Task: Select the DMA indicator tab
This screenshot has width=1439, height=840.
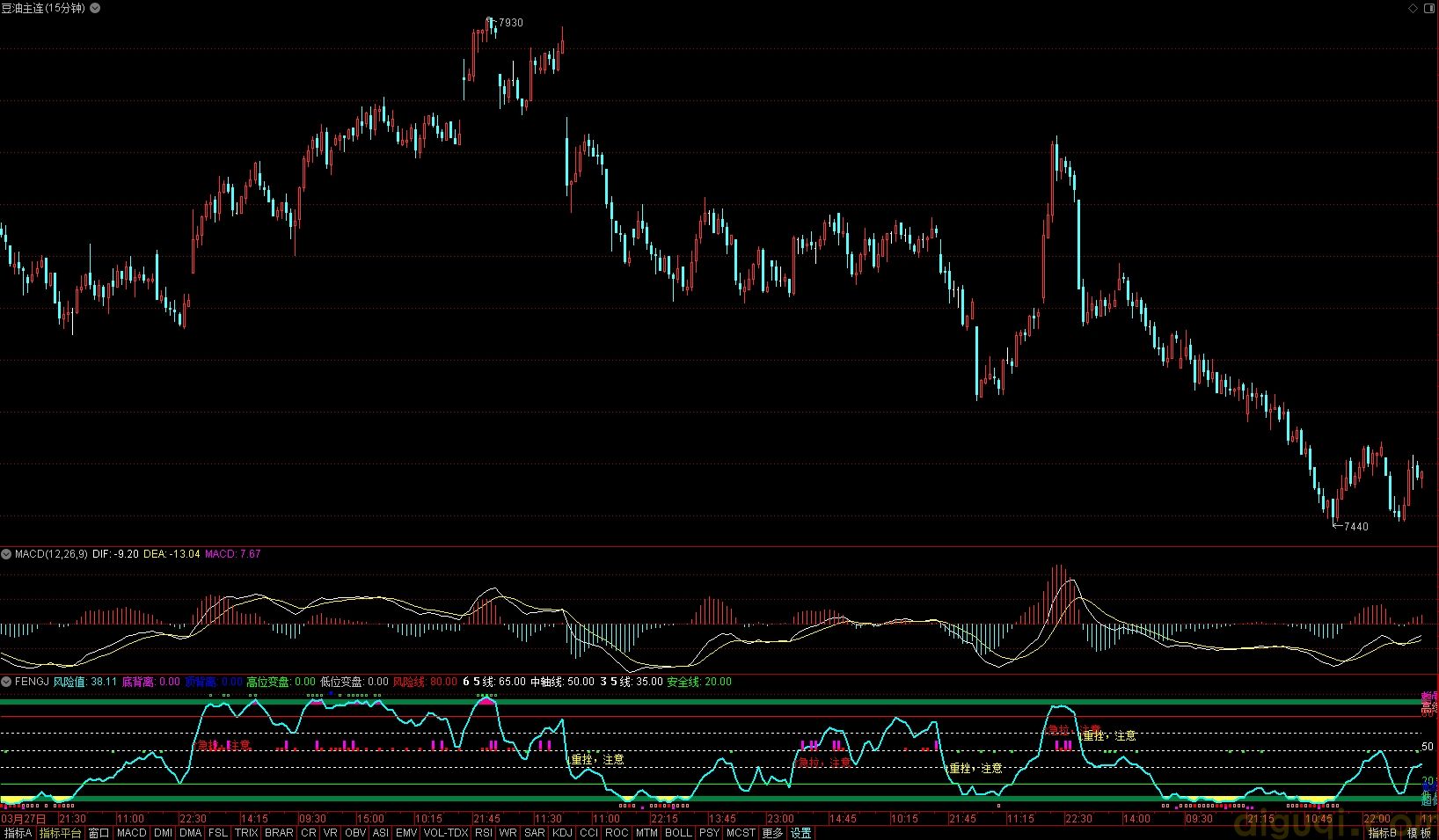Action: 191,833
